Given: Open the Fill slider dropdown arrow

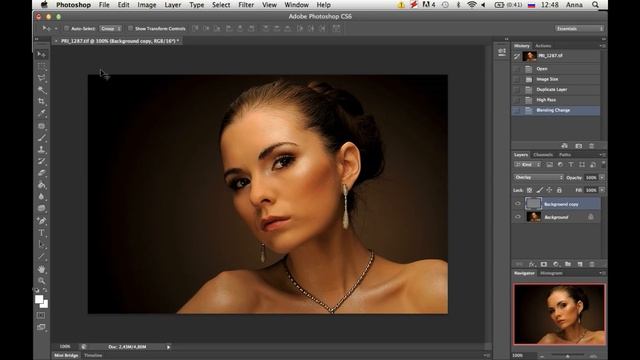Looking at the screenshot, I should (x=602, y=190).
